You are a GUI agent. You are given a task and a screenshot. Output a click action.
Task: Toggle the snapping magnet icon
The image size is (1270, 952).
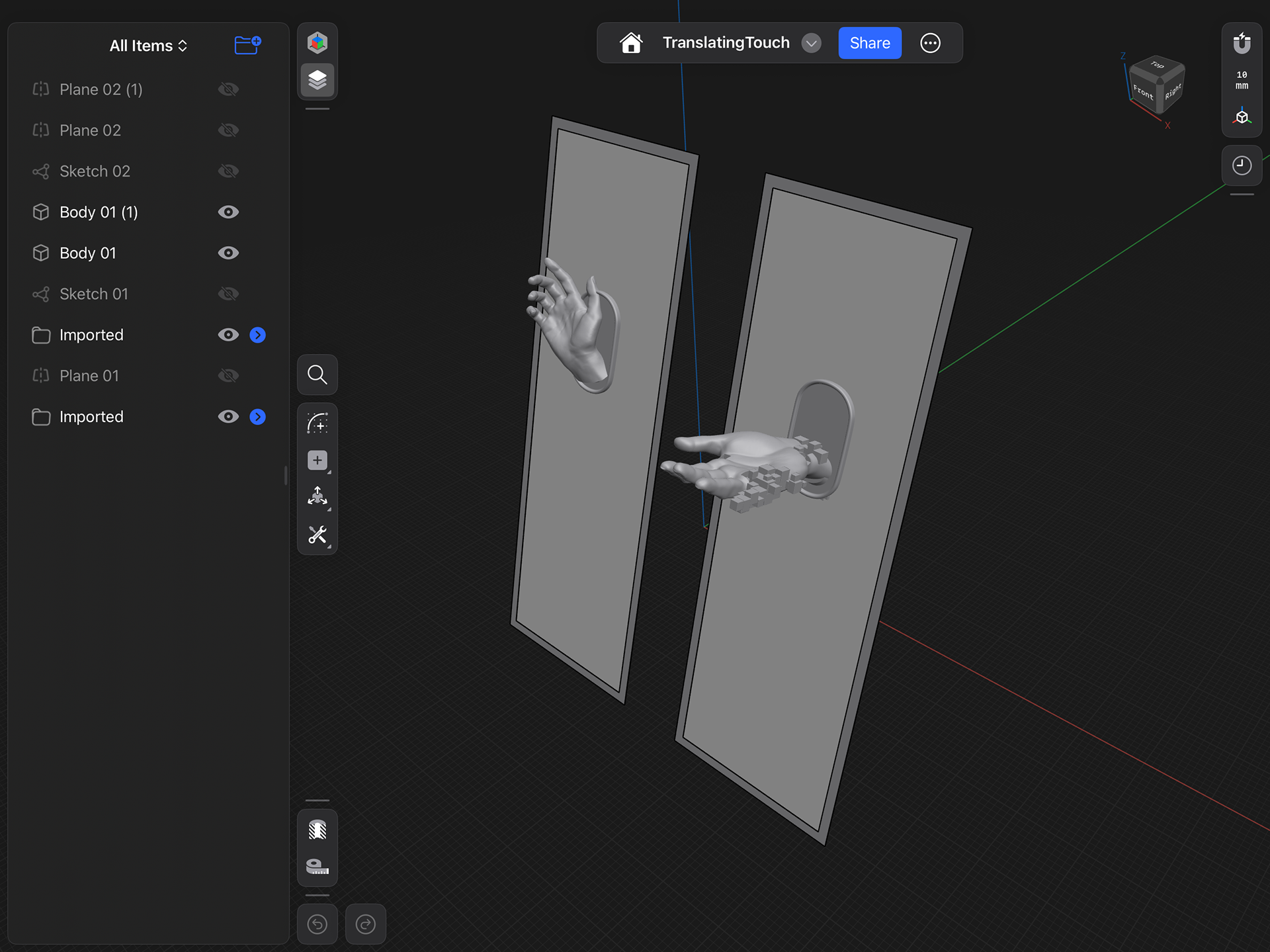click(x=1242, y=44)
